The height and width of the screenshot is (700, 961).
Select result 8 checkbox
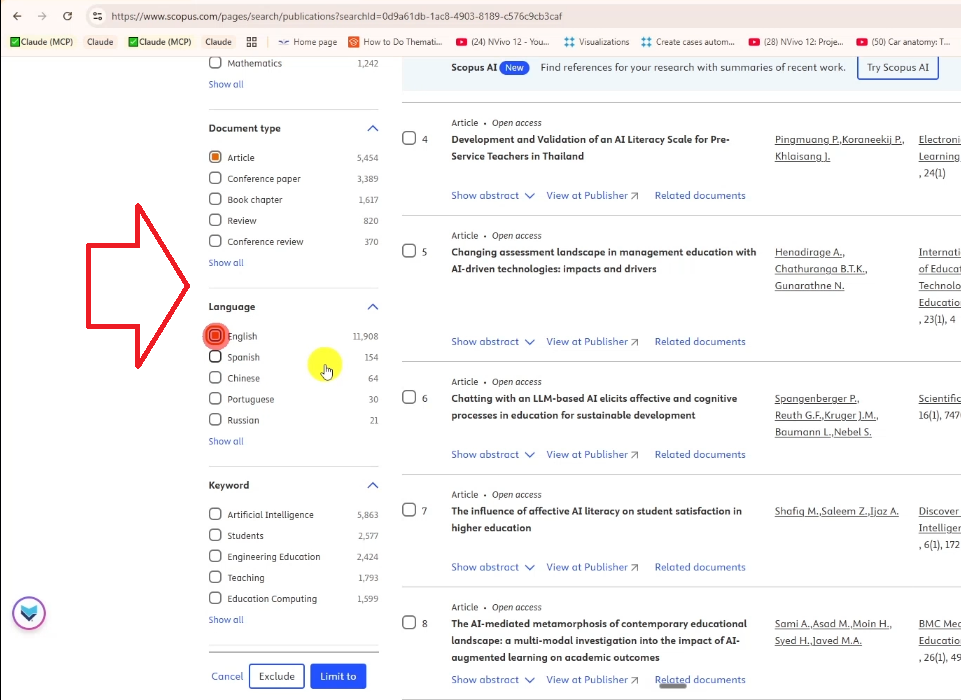pos(409,623)
